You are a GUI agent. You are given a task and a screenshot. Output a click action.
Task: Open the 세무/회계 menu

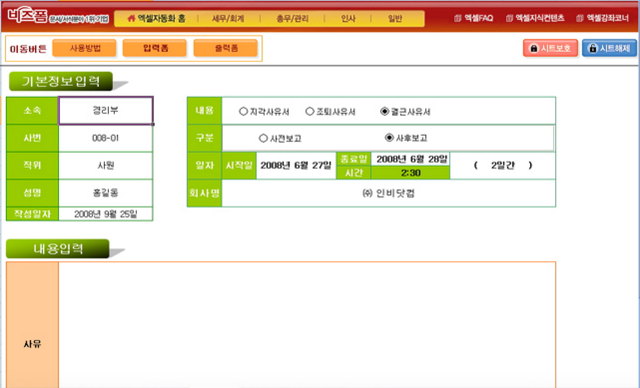pos(228,18)
